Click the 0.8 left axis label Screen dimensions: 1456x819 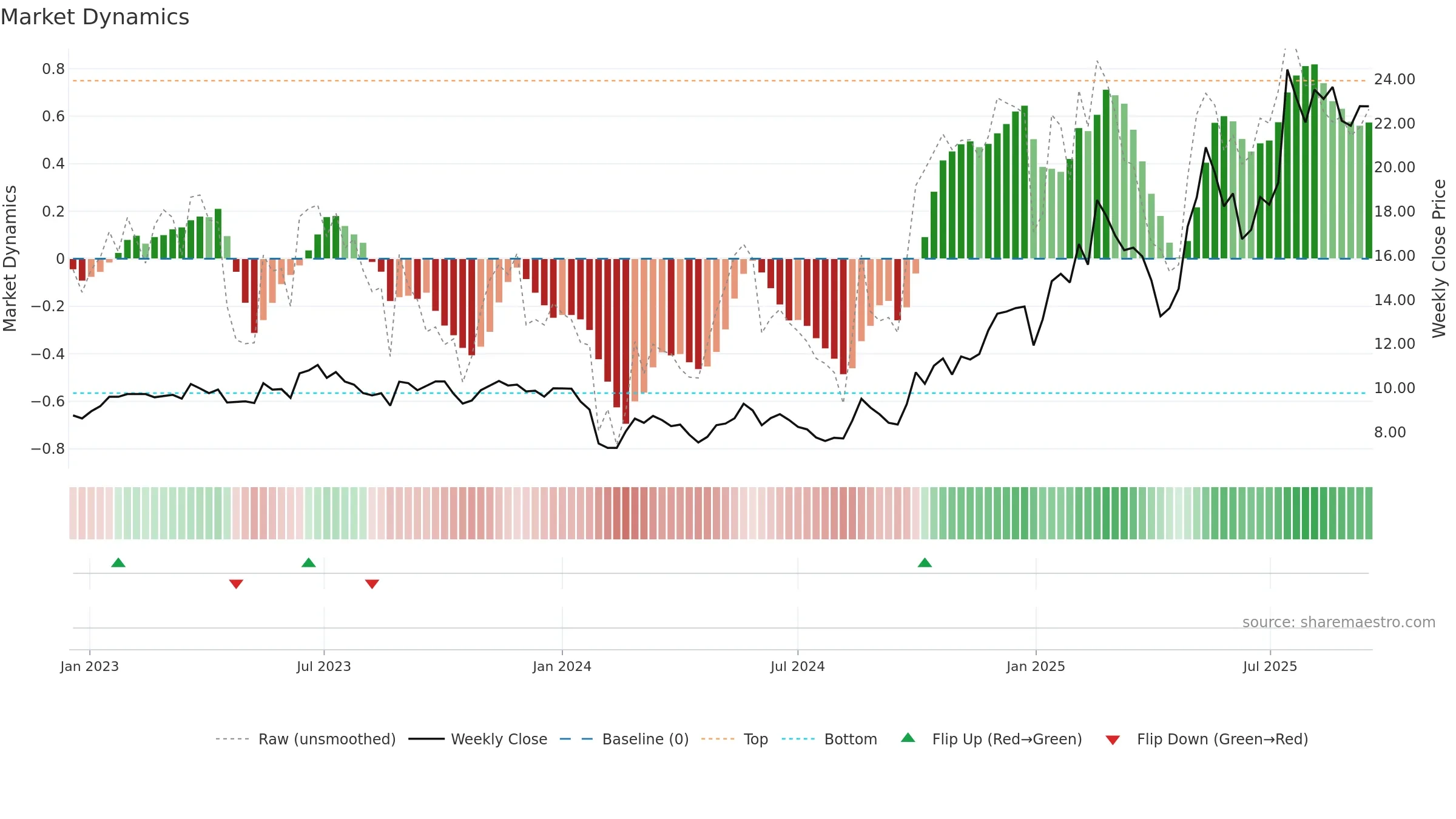pos(53,69)
